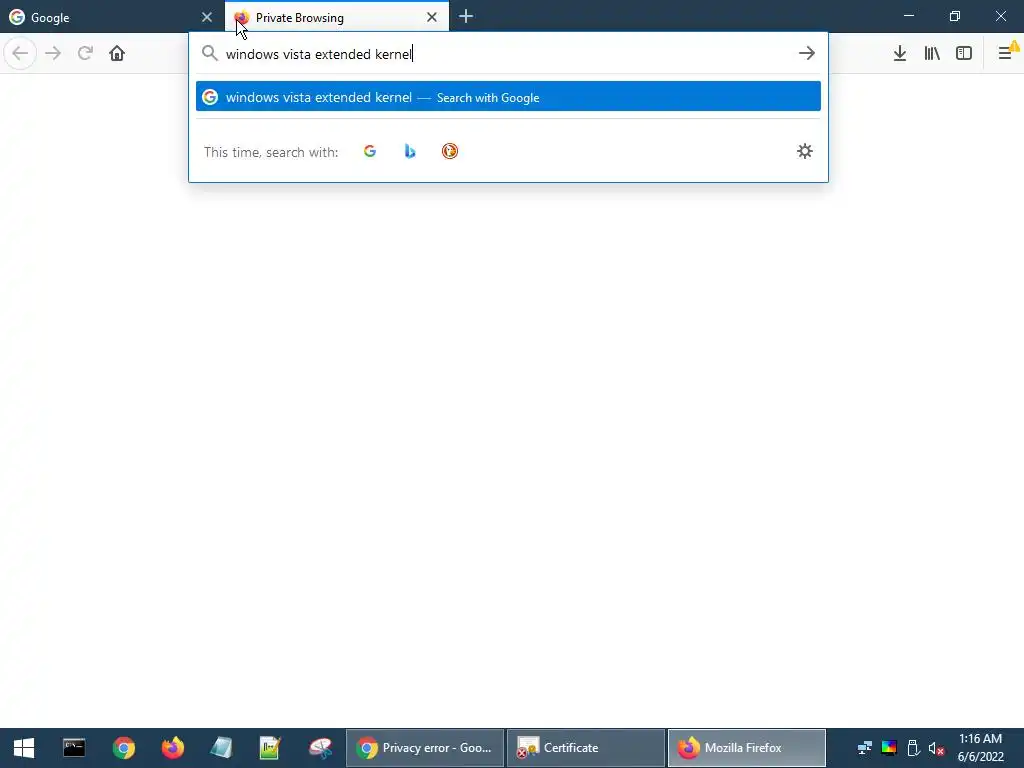
Task: Close the Private Browsing tab
Action: tap(432, 17)
